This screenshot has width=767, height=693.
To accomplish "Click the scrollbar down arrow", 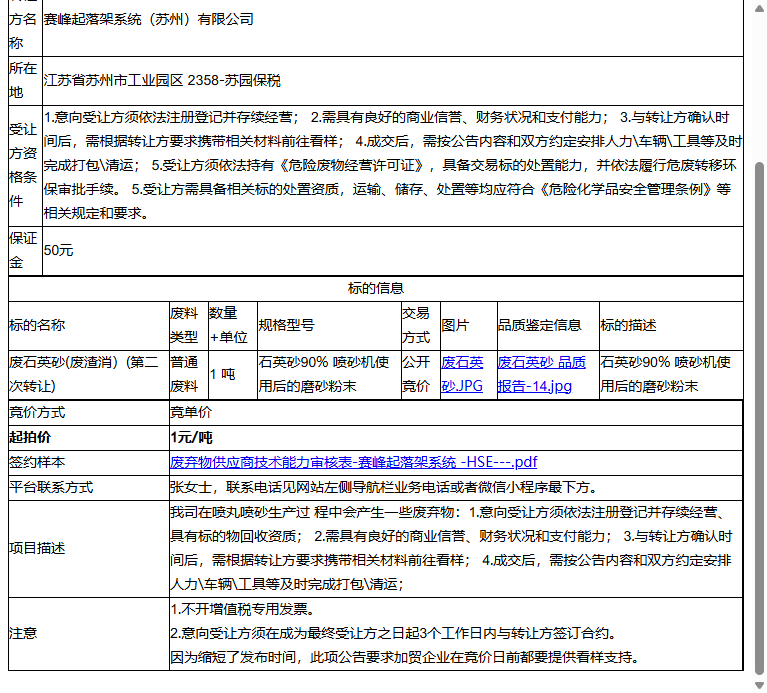I will pyautogui.click(x=760, y=685).
